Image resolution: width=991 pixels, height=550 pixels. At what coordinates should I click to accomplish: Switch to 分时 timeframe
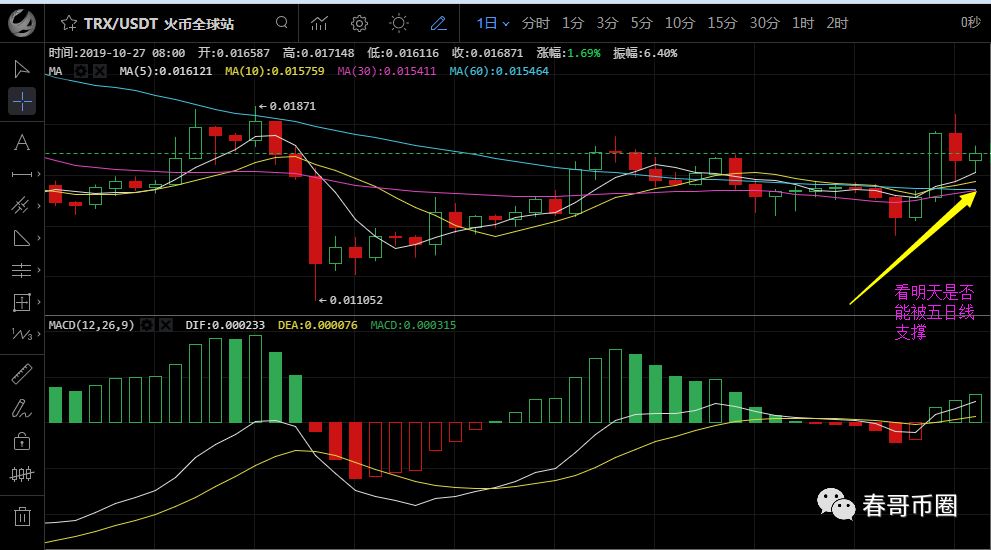coord(535,23)
